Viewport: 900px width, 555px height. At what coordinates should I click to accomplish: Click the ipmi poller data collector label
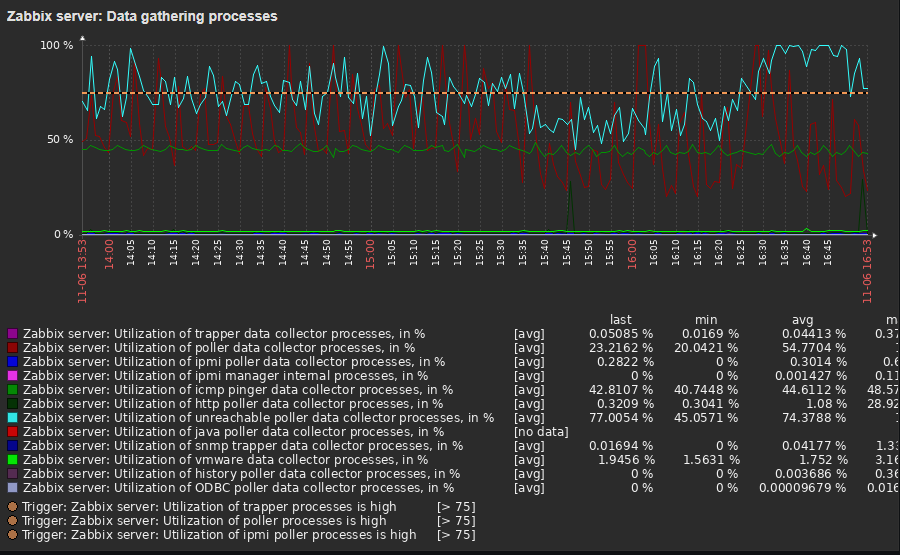tap(234, 362)
